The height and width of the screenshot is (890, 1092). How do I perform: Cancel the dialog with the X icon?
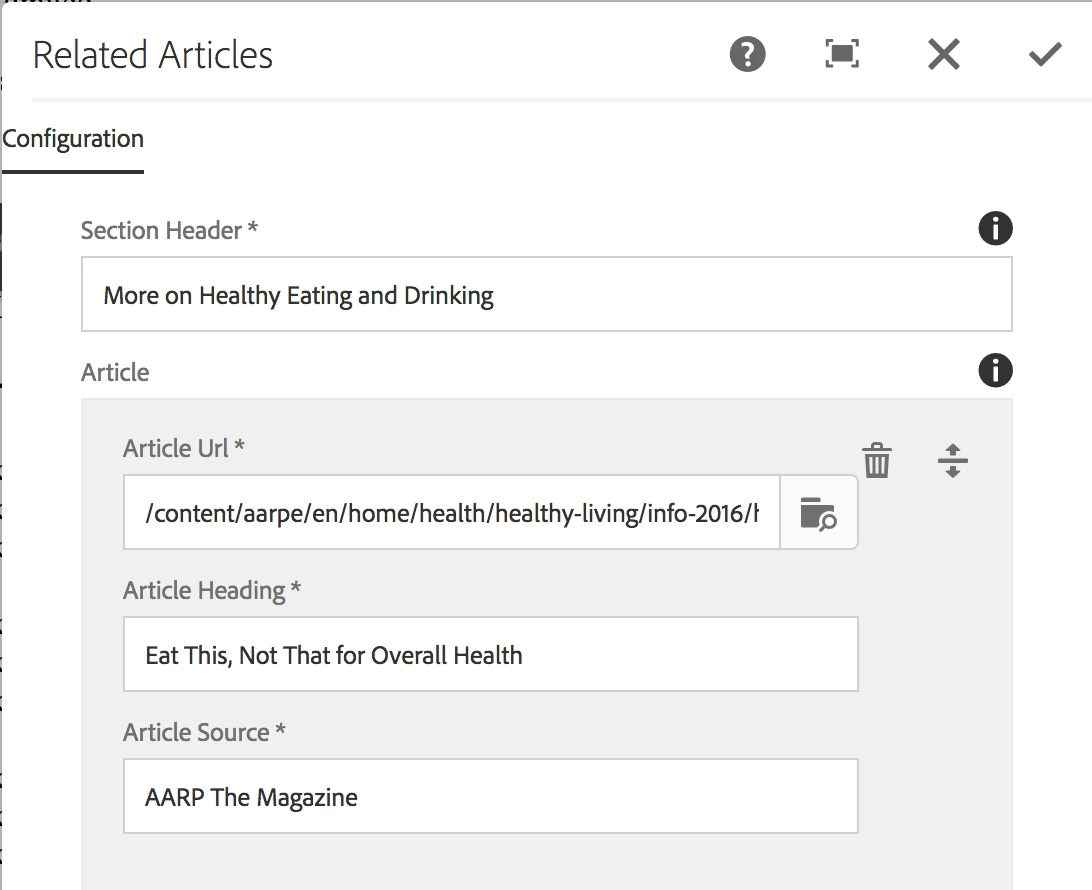tap(944, 54)
